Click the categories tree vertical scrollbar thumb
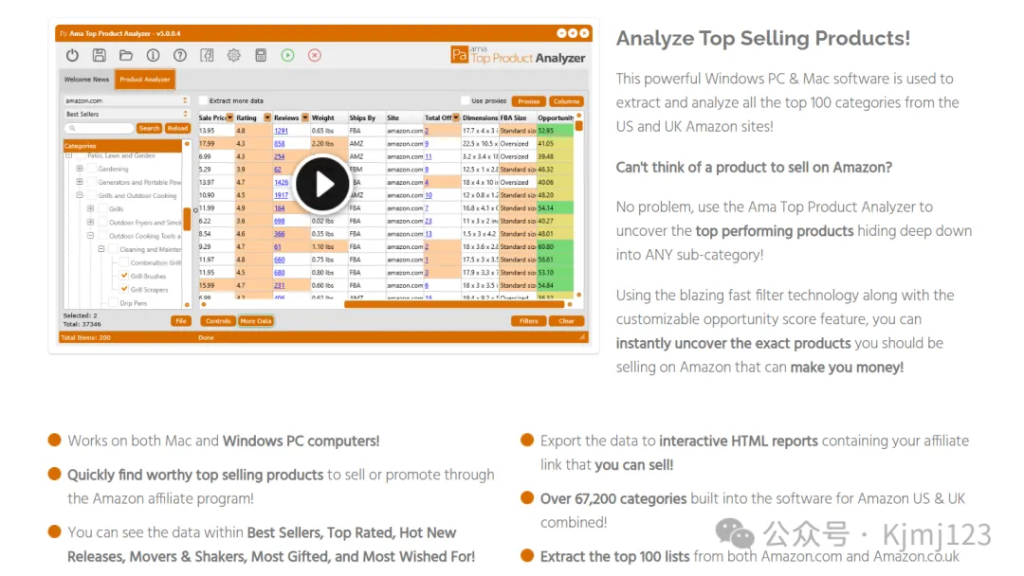Screen dimensions: 1024x576 [x=187, y=219]
